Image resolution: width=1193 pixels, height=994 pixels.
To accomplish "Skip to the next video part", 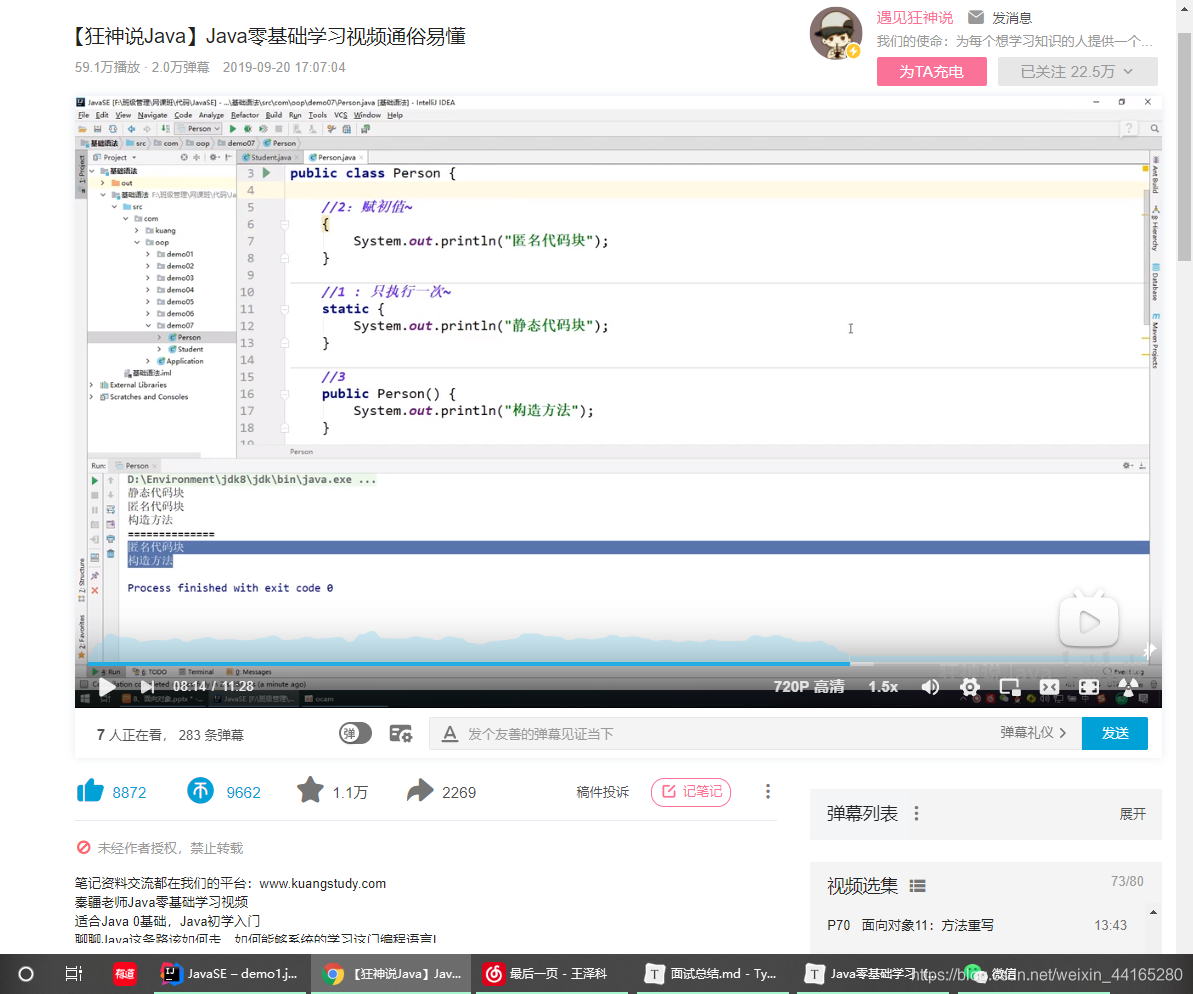I will point(147,687).
